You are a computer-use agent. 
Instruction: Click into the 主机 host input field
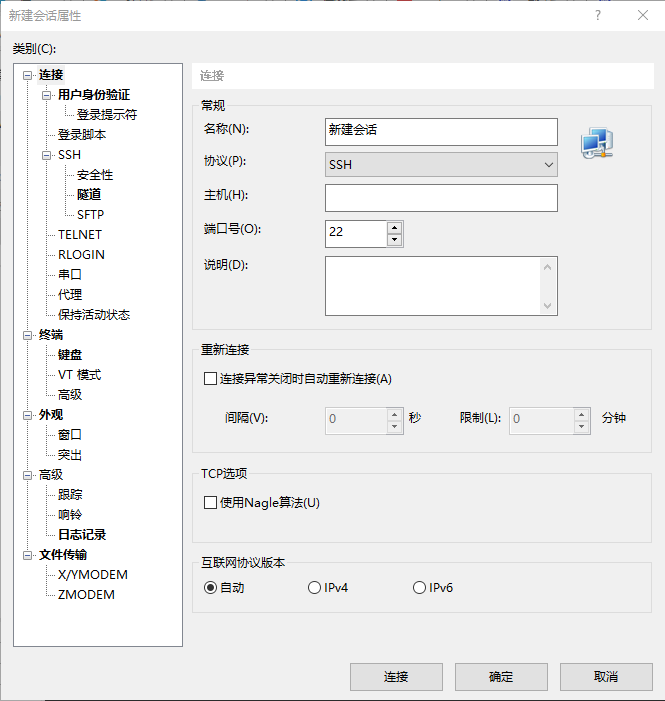[441, 198]
